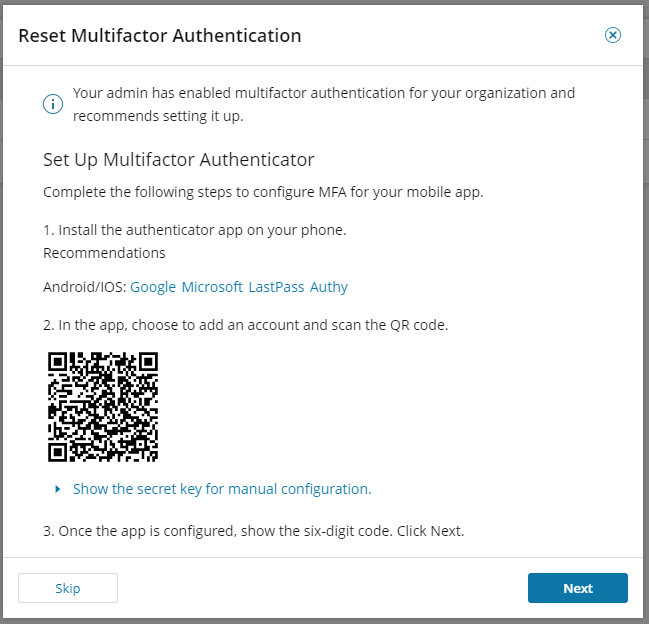Click the Reset Multifactor Authentication title
Viewport: 649px width, 624px height.
160,36
